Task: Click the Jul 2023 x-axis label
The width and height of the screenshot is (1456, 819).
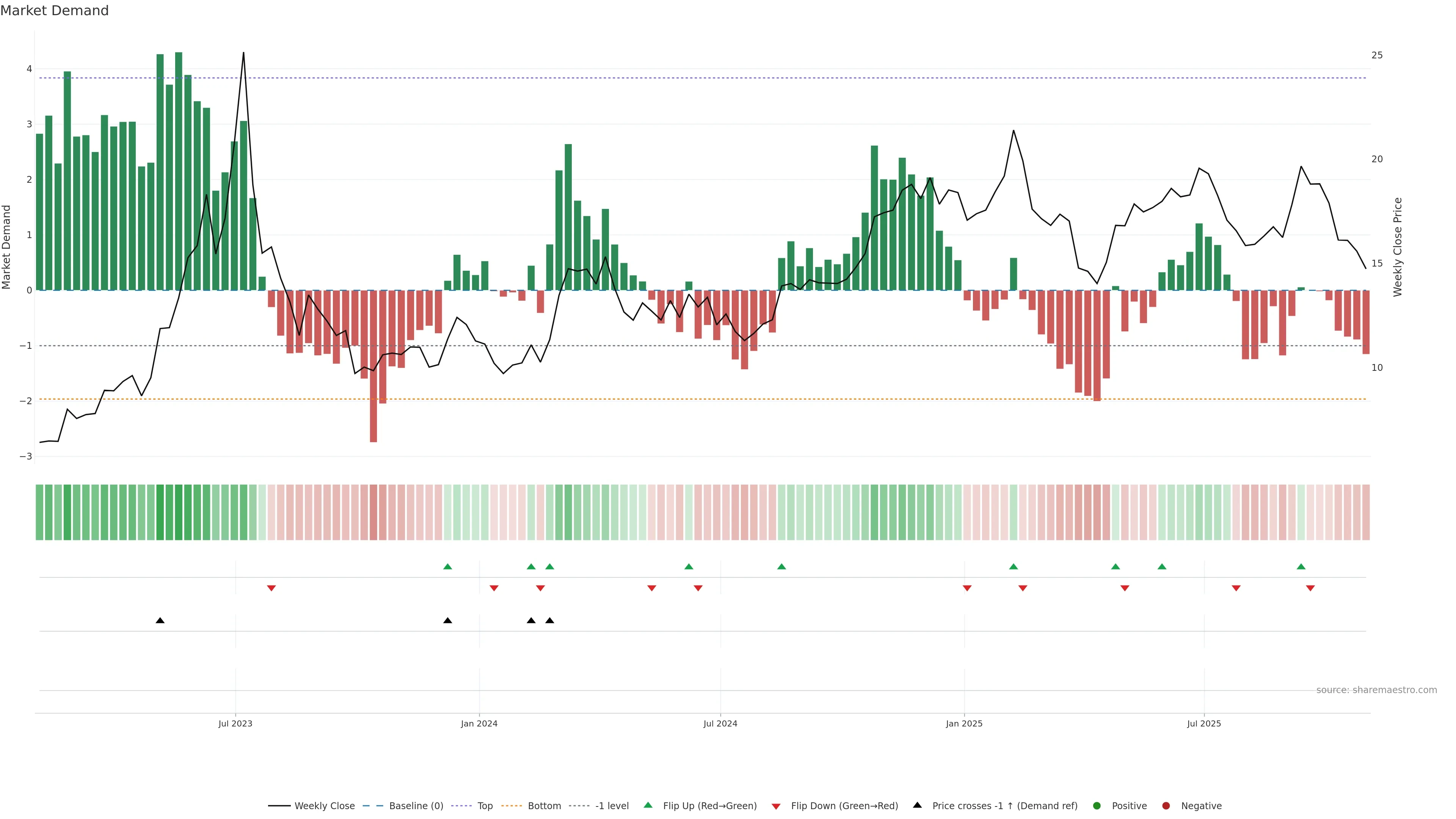Action: [235, 723]
